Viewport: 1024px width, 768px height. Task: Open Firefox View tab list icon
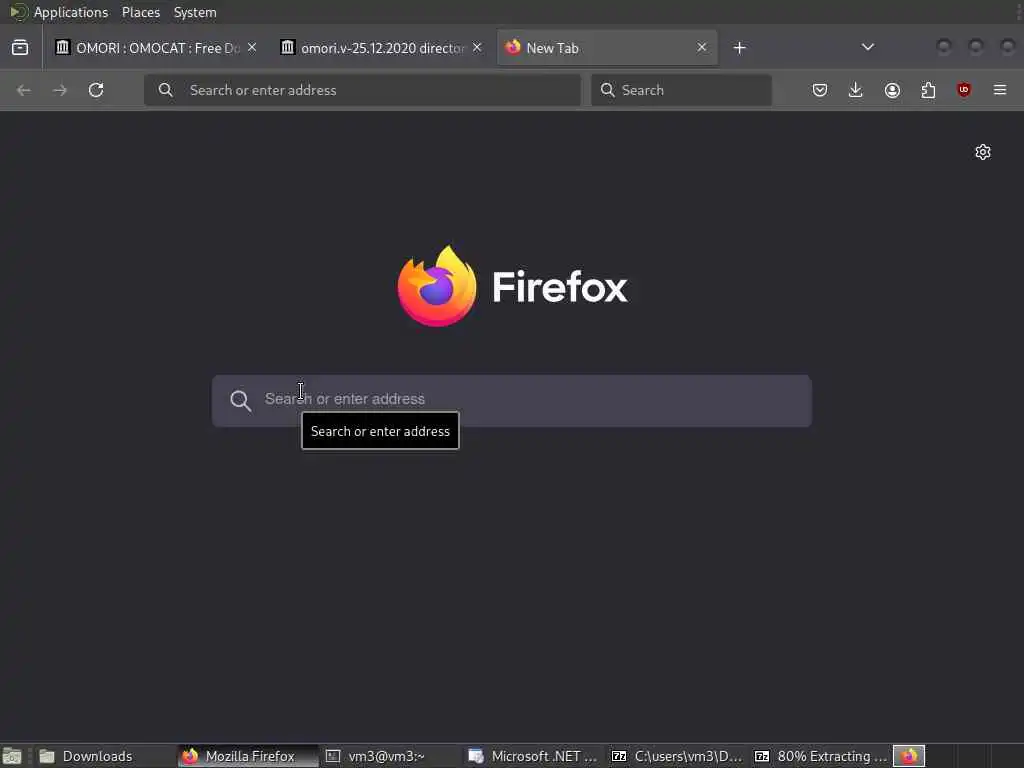click(20, 48)
